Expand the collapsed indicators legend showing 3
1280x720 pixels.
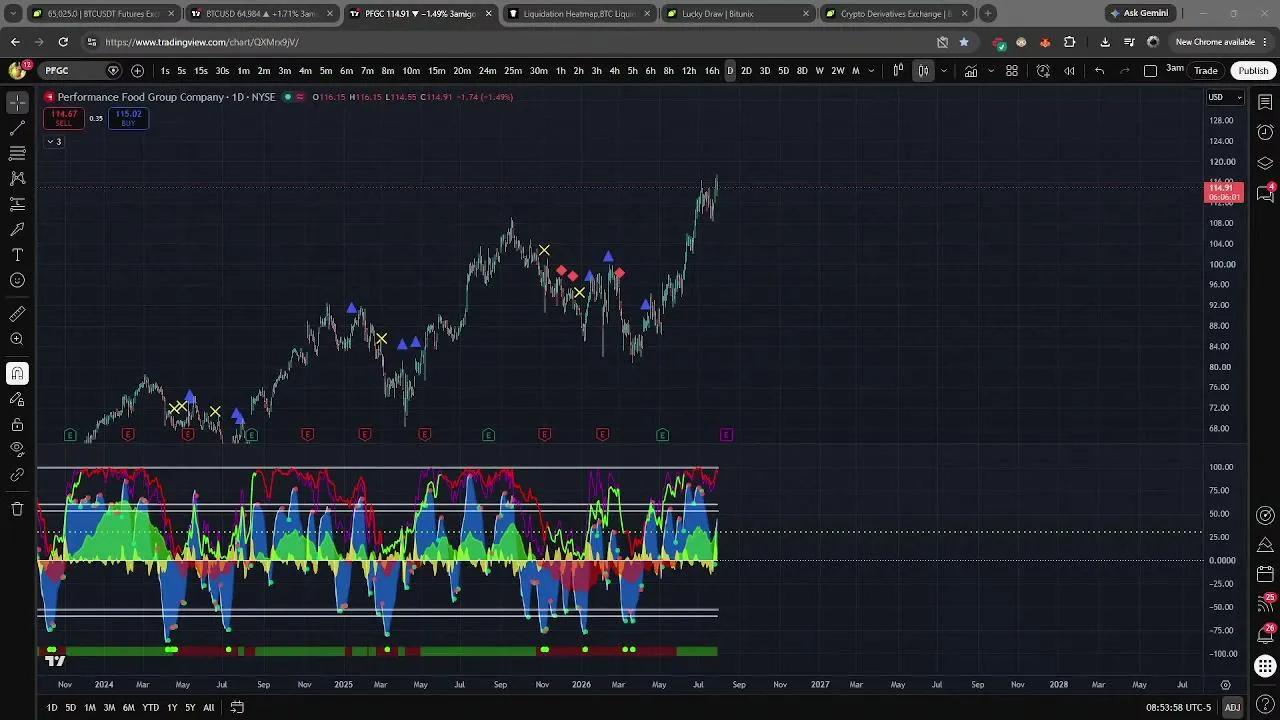tap(54, 142)
